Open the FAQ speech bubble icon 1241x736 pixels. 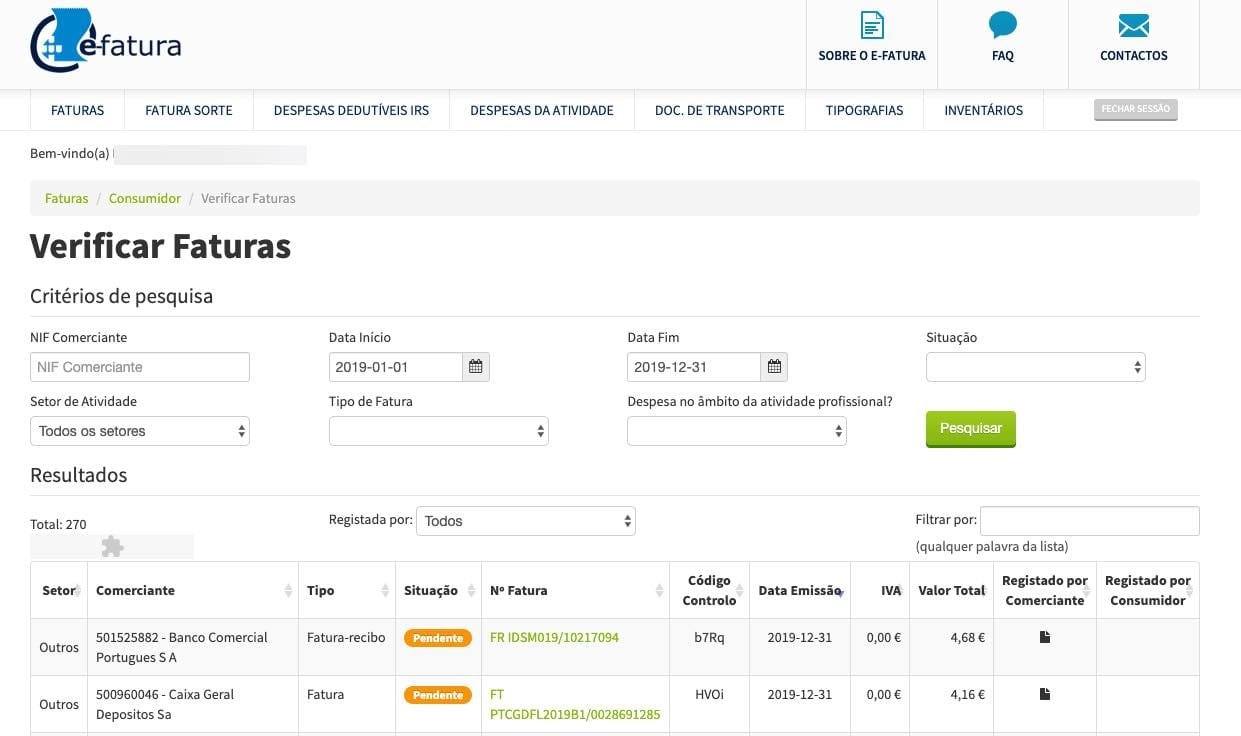click(x=1002, y=26)
